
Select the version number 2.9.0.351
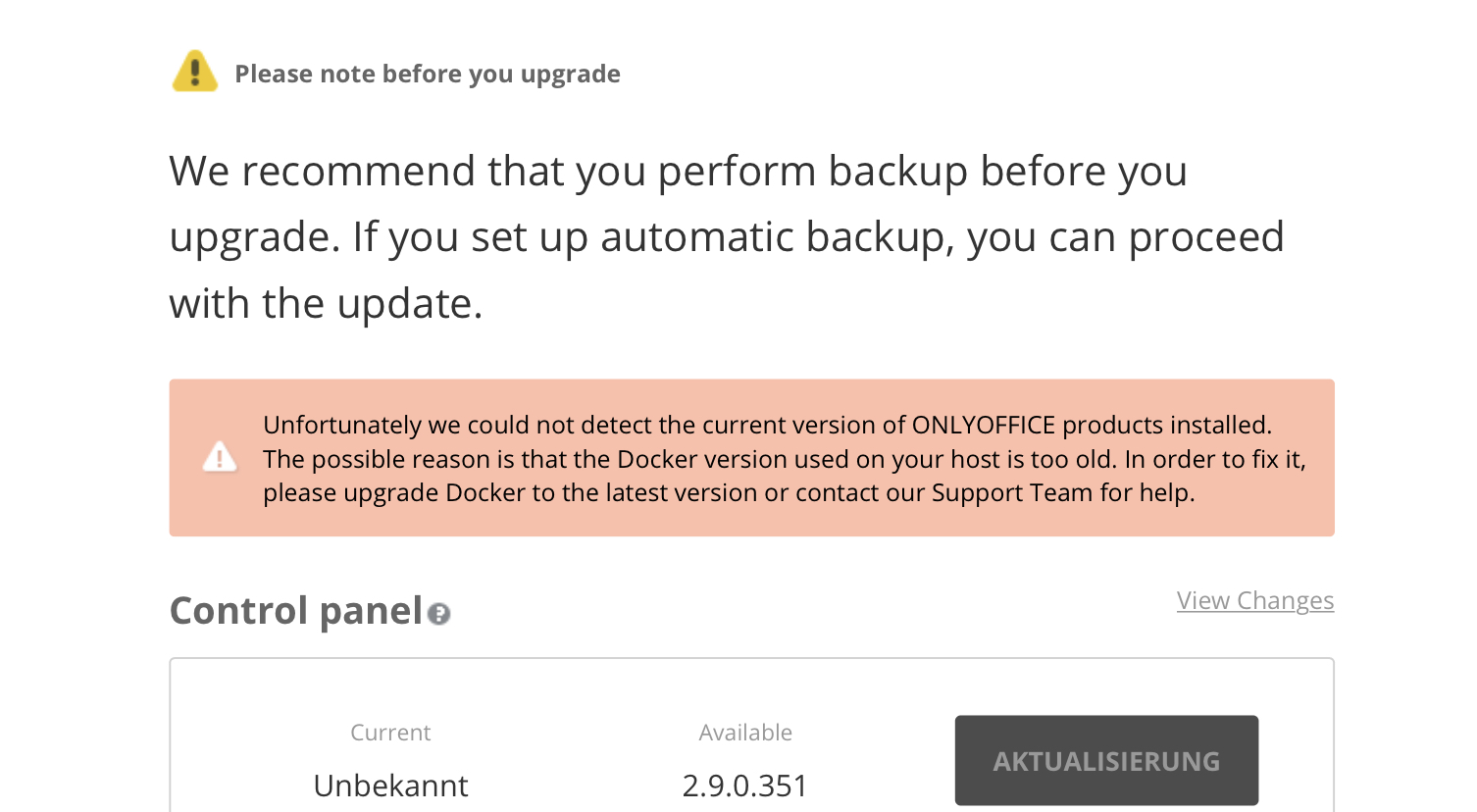click(x=744, y=785)
